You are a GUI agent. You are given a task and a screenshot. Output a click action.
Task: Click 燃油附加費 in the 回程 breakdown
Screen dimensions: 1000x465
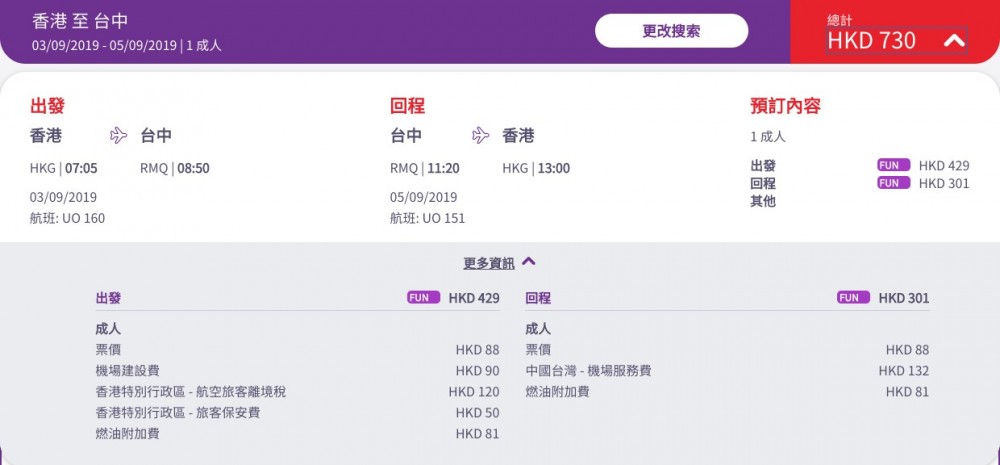click(557, 392)
